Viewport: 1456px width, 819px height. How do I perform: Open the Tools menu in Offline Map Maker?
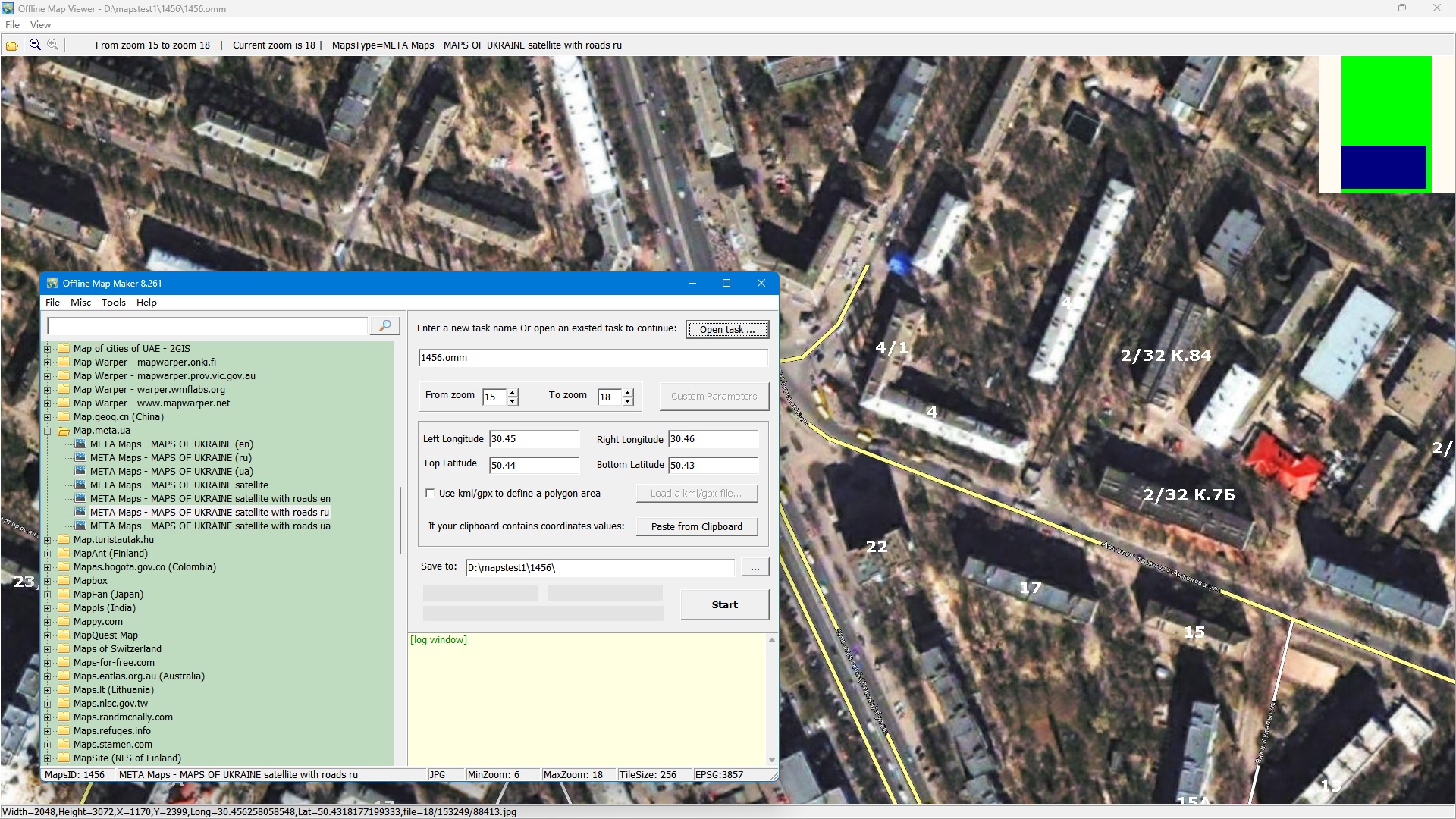tap(114, 303)
